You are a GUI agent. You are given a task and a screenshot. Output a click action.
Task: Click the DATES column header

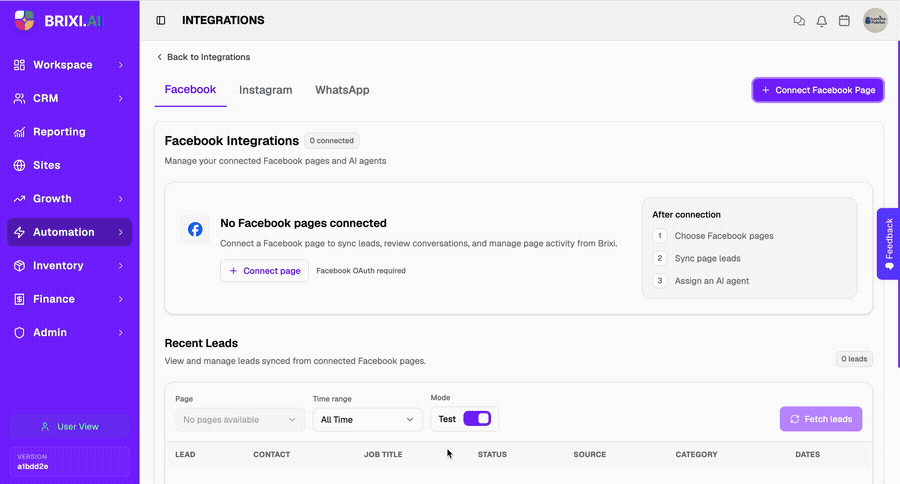tap(808, 454)
